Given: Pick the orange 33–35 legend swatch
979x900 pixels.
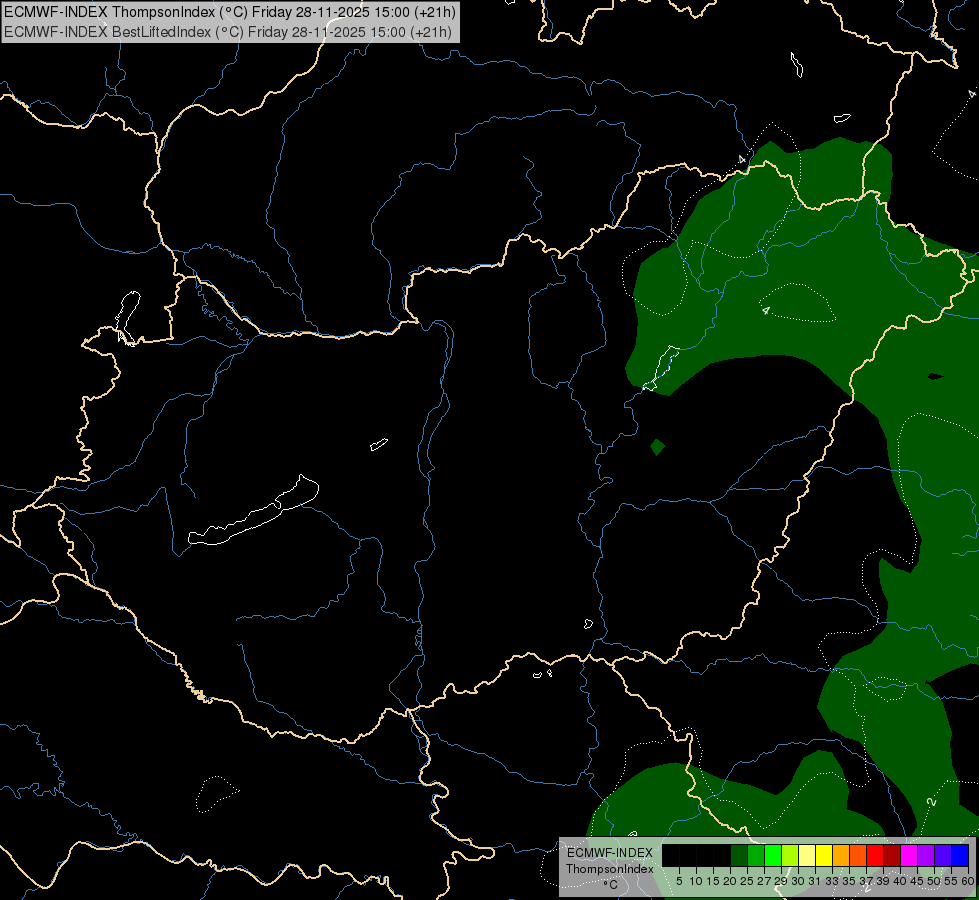Looking at the screenshot, I should click(x=840, y=855).
